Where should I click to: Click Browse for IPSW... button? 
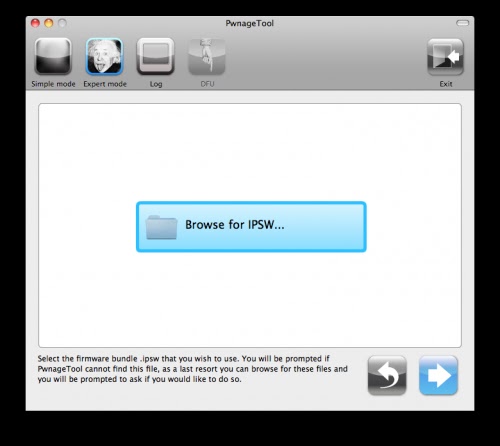[x=251, y=227]
